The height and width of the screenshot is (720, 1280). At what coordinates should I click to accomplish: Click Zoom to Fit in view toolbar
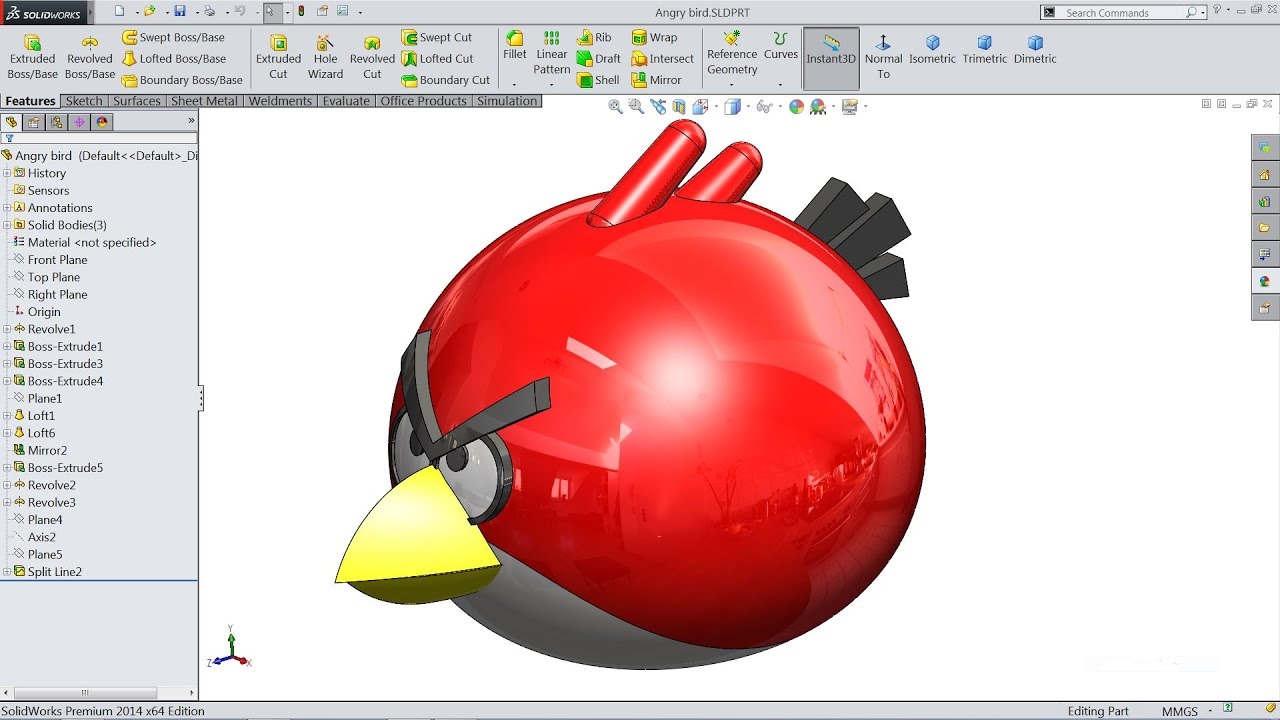pyautogui.click(x=615, y=106)
